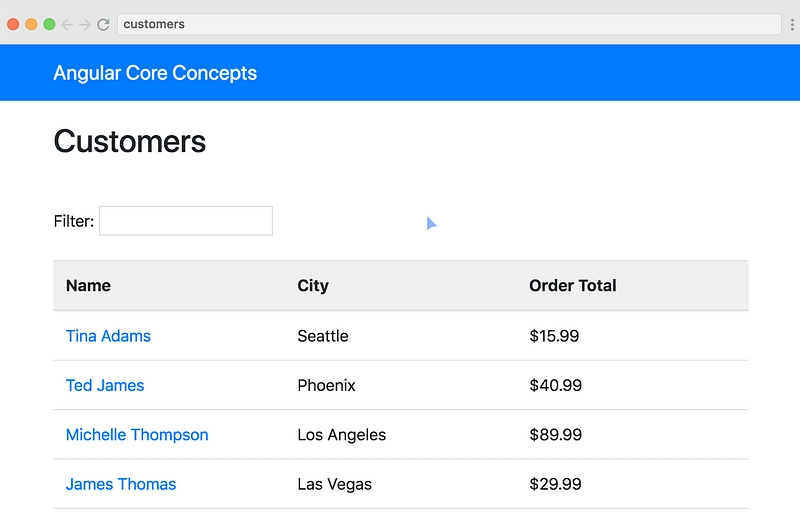The width and height of the screenshot is (800, 525).
Task: Open Ted James customer link
Action: 105,385
